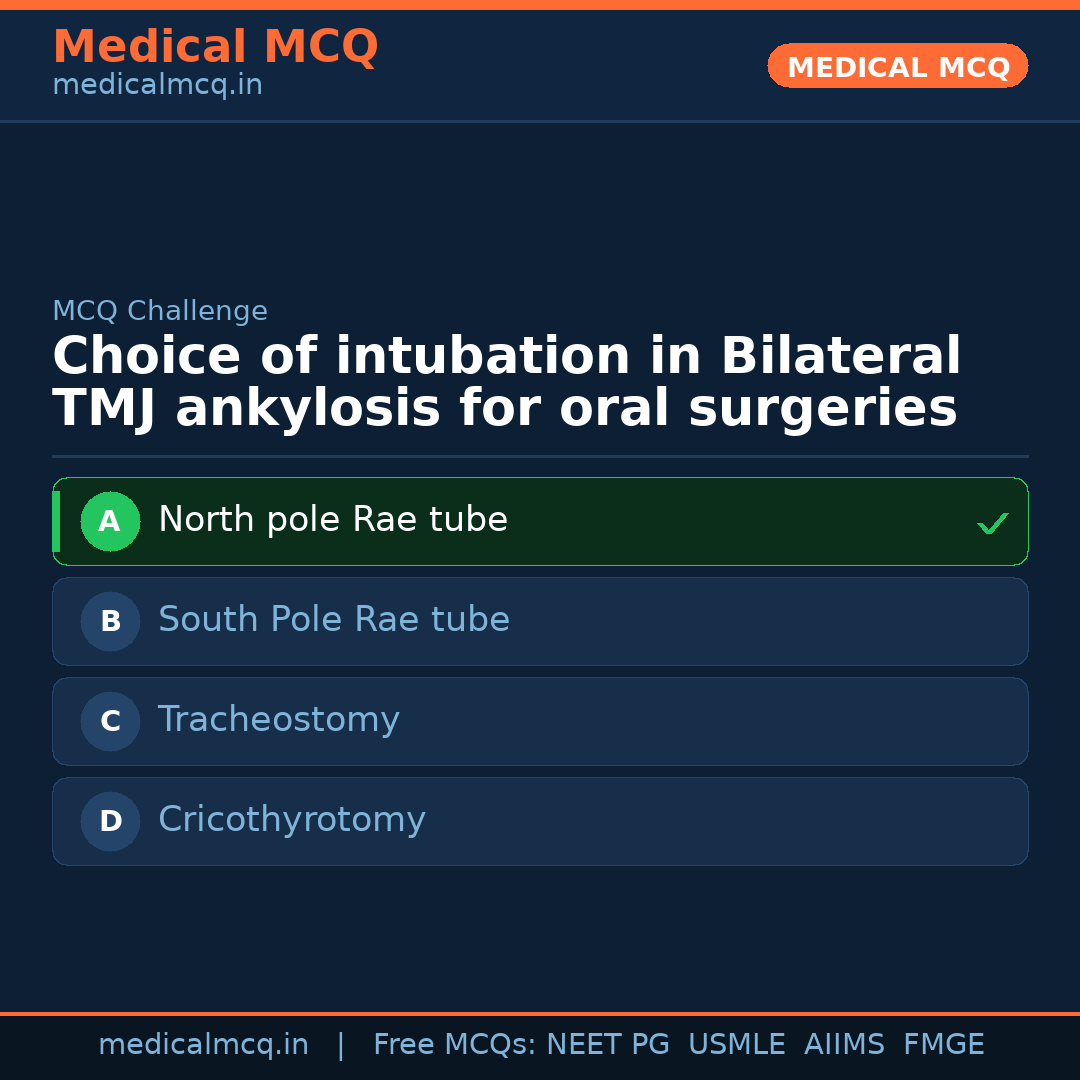Click FMGE in the footer
The image size is (1080, 1080).
point(943,1045)
